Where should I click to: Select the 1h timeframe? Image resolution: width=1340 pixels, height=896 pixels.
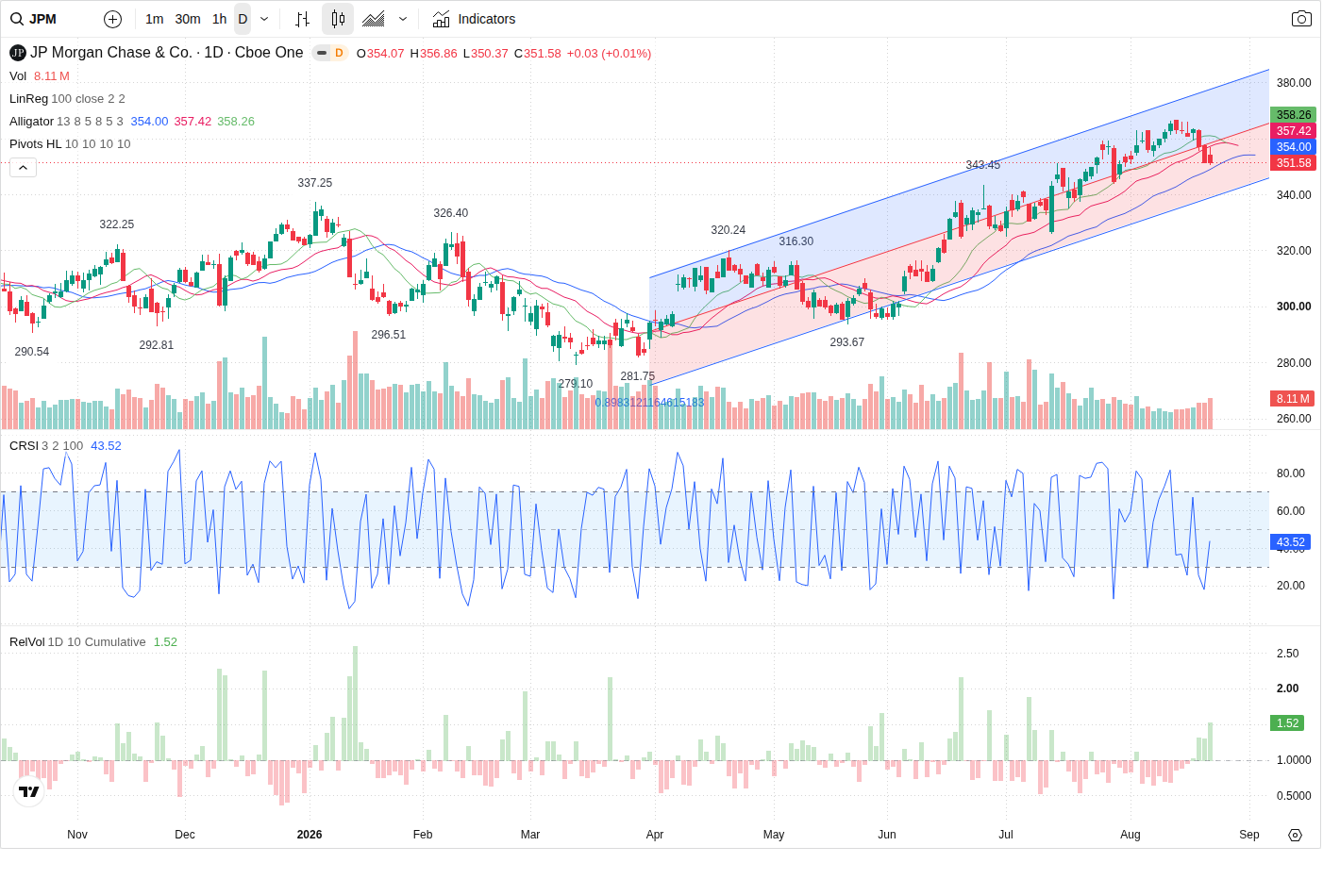pos(220,19)
